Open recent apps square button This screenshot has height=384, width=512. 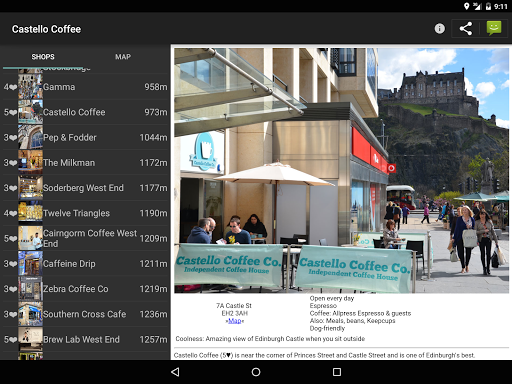pyautogui.click(x=337, y=372)
